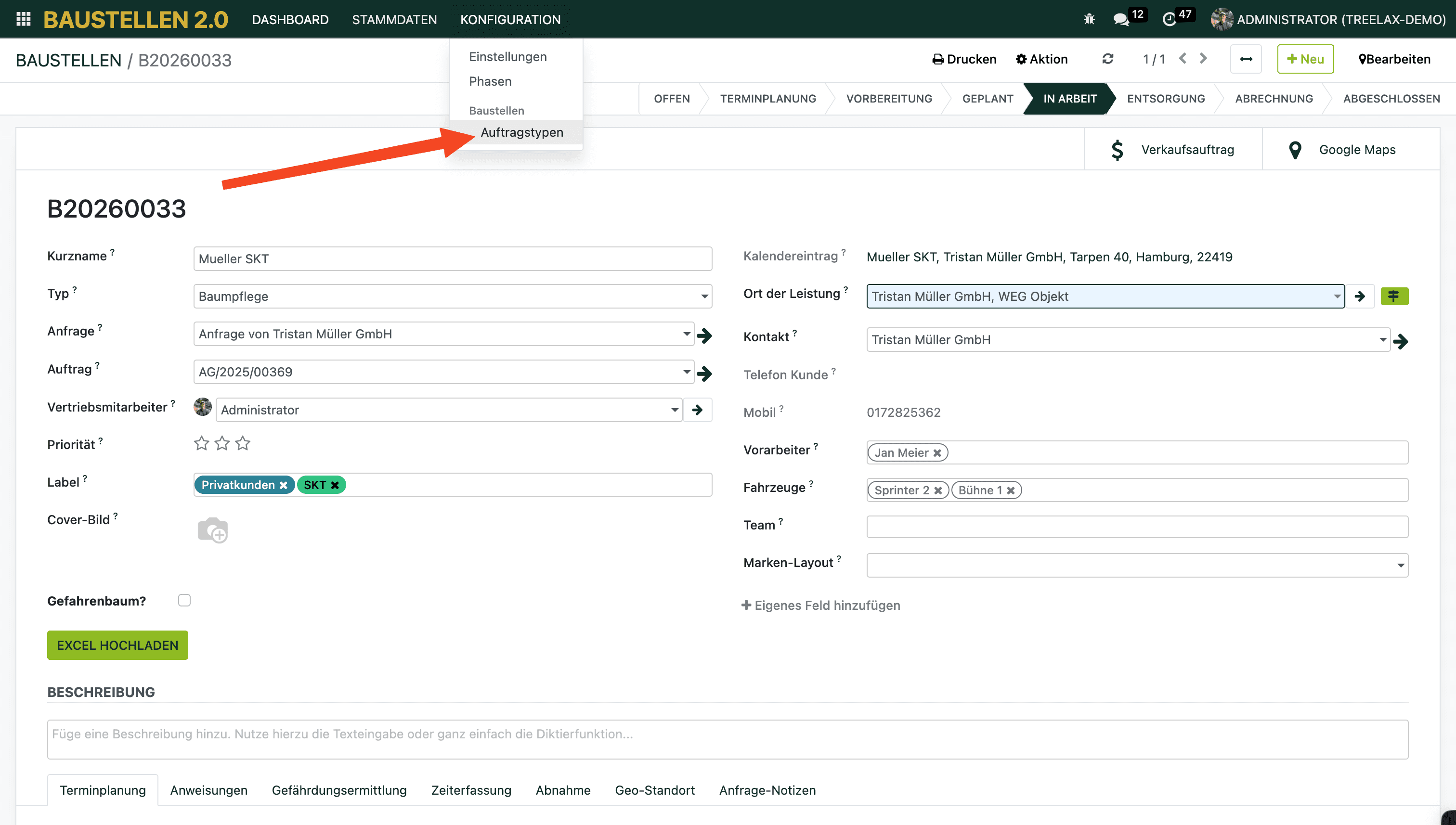
Task: Remove Jan Meier from Vorarbeiter
Action: pos(937,453)
